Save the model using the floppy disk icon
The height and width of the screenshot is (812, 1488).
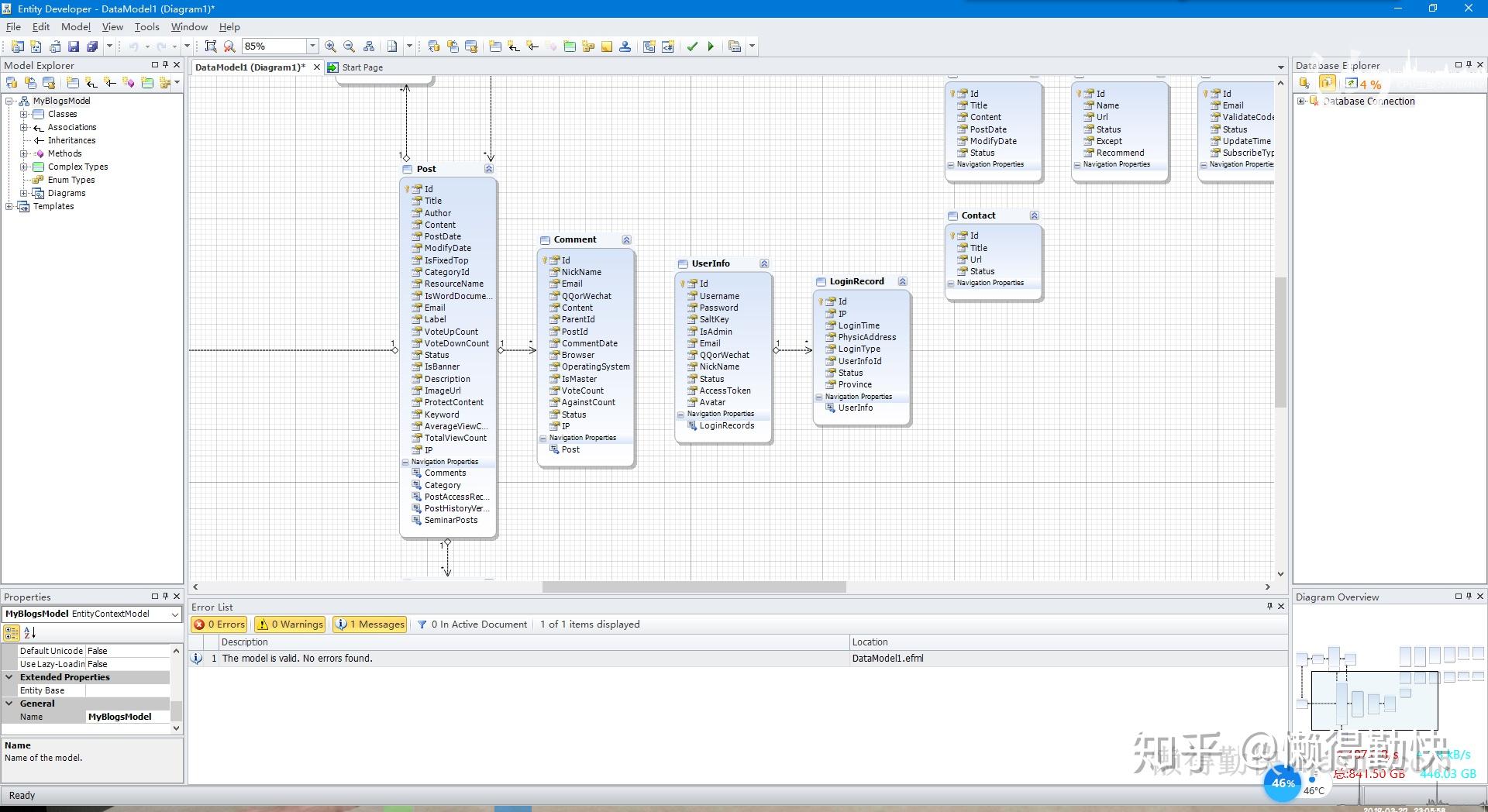coord(72,46)
